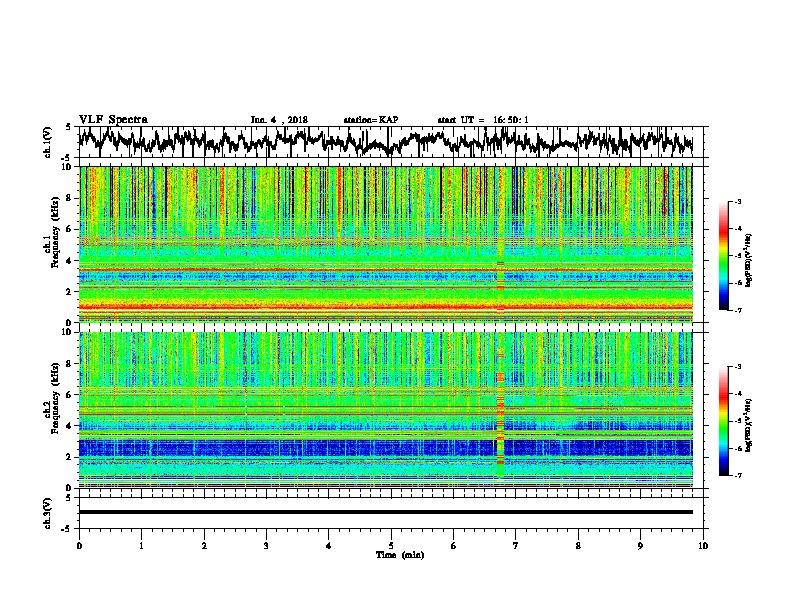Click the "Time (min)" x-axis label

[400, 555]
